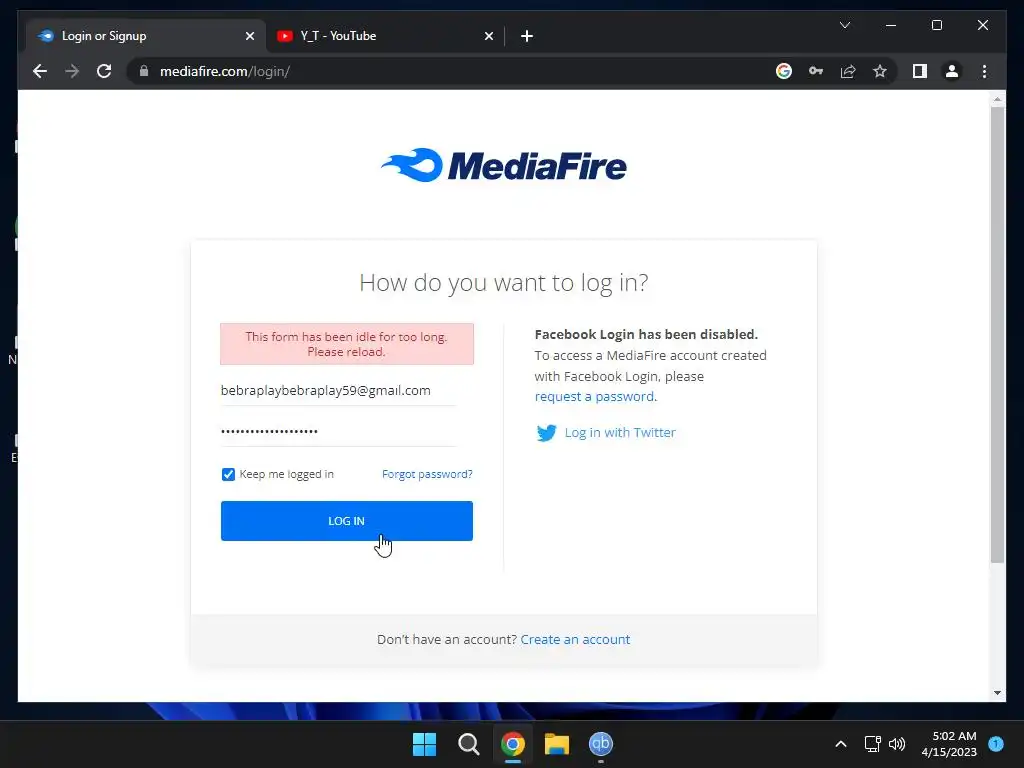Click the Google account icon in address bar
1024x768 pixels.
coord(784,71)
